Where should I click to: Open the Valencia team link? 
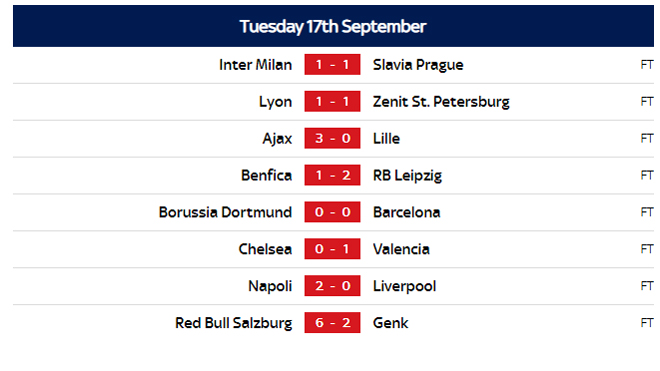point(401,249)
